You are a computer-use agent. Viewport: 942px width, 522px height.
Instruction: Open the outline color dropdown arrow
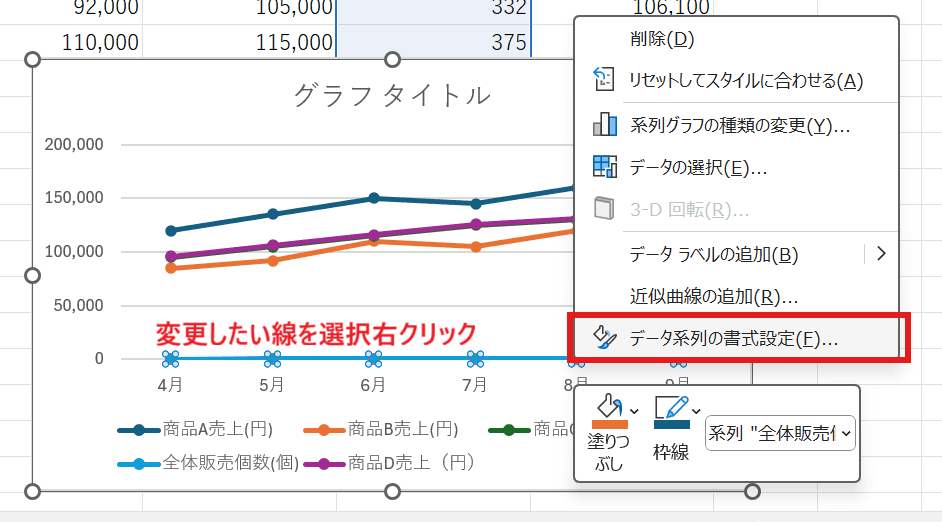tap(695, 410)
